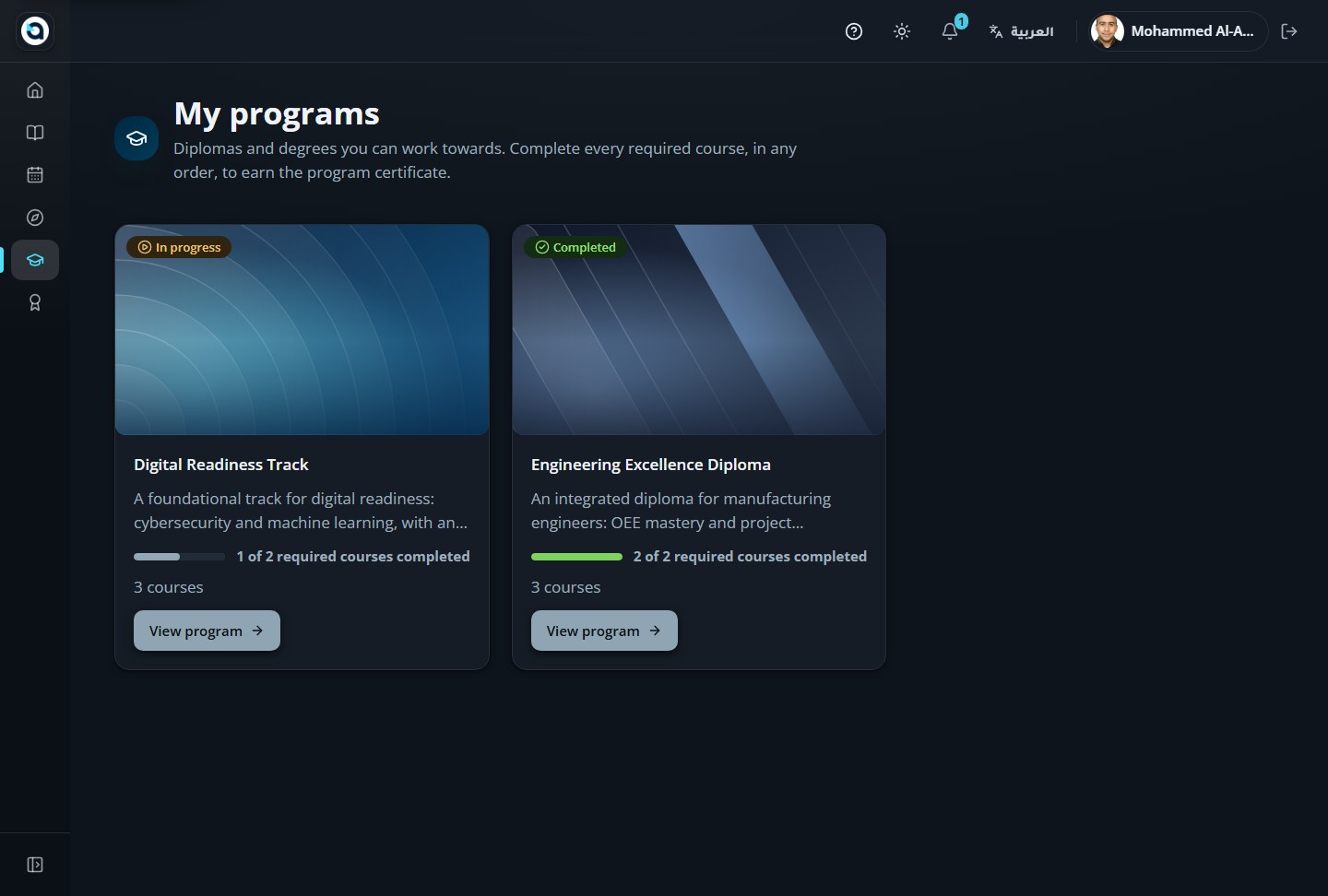Click '3 courses' under Engineering Excellence Diploma
This screenshot has height=896, width=1328.
pyautogui.click(x=565, y=587)
